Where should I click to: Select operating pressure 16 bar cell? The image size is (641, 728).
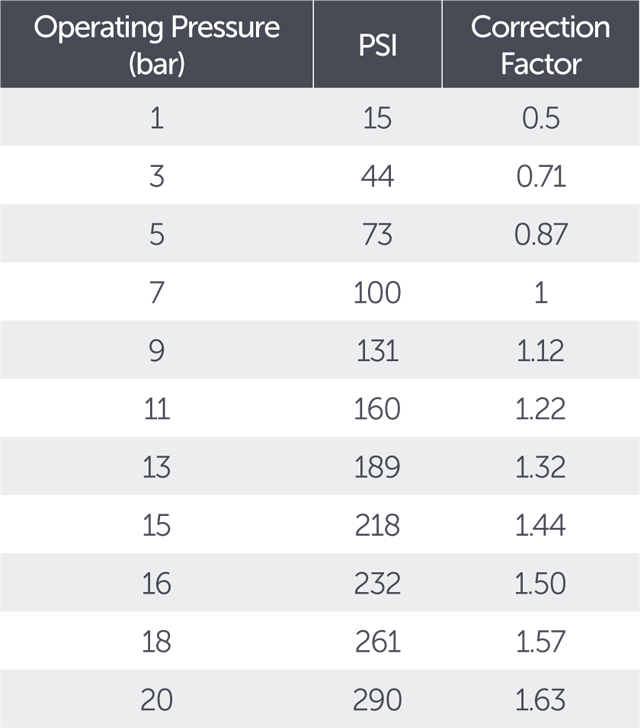click(x=156, y=584)
